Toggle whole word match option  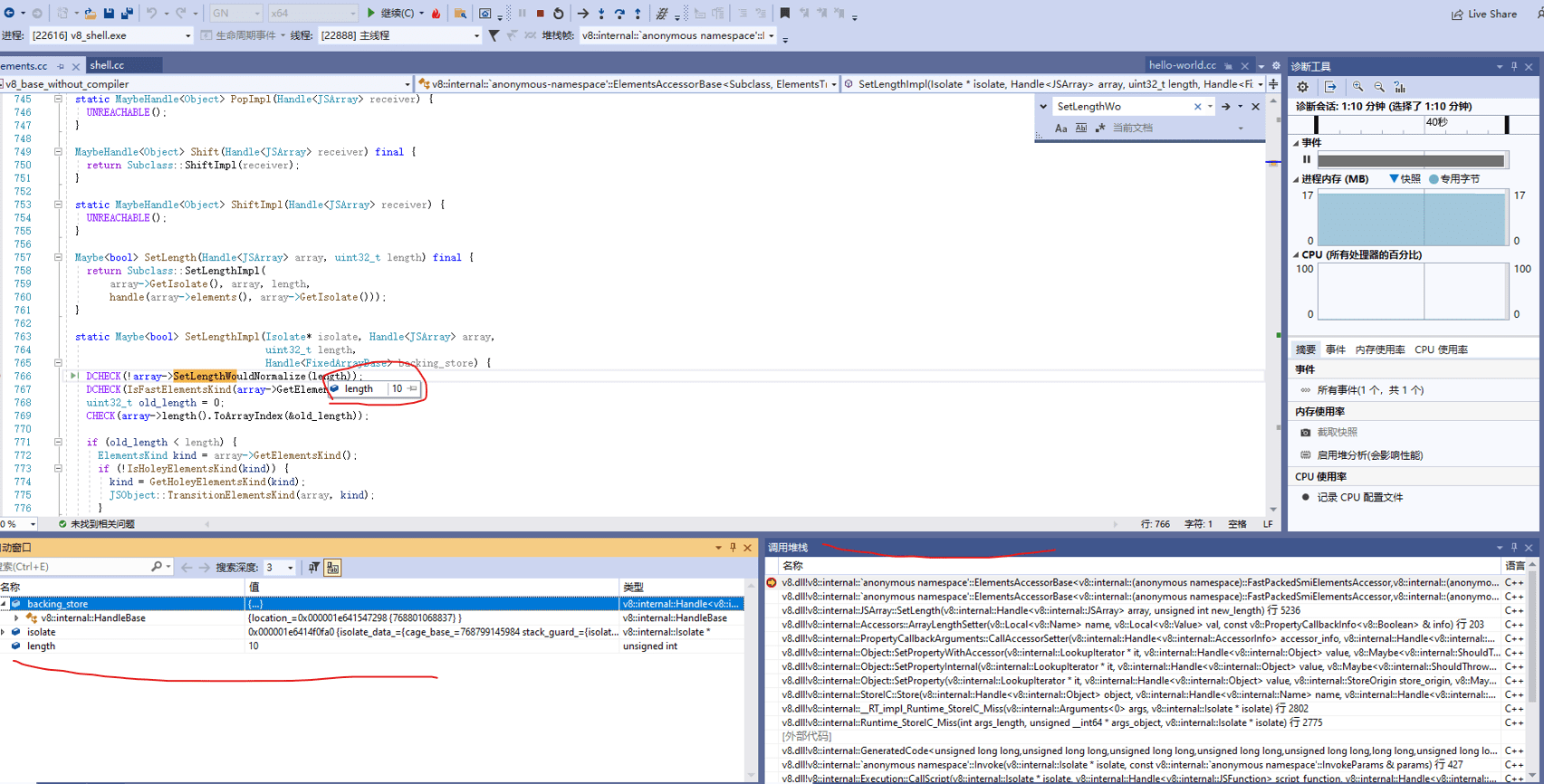(1081, 129)
